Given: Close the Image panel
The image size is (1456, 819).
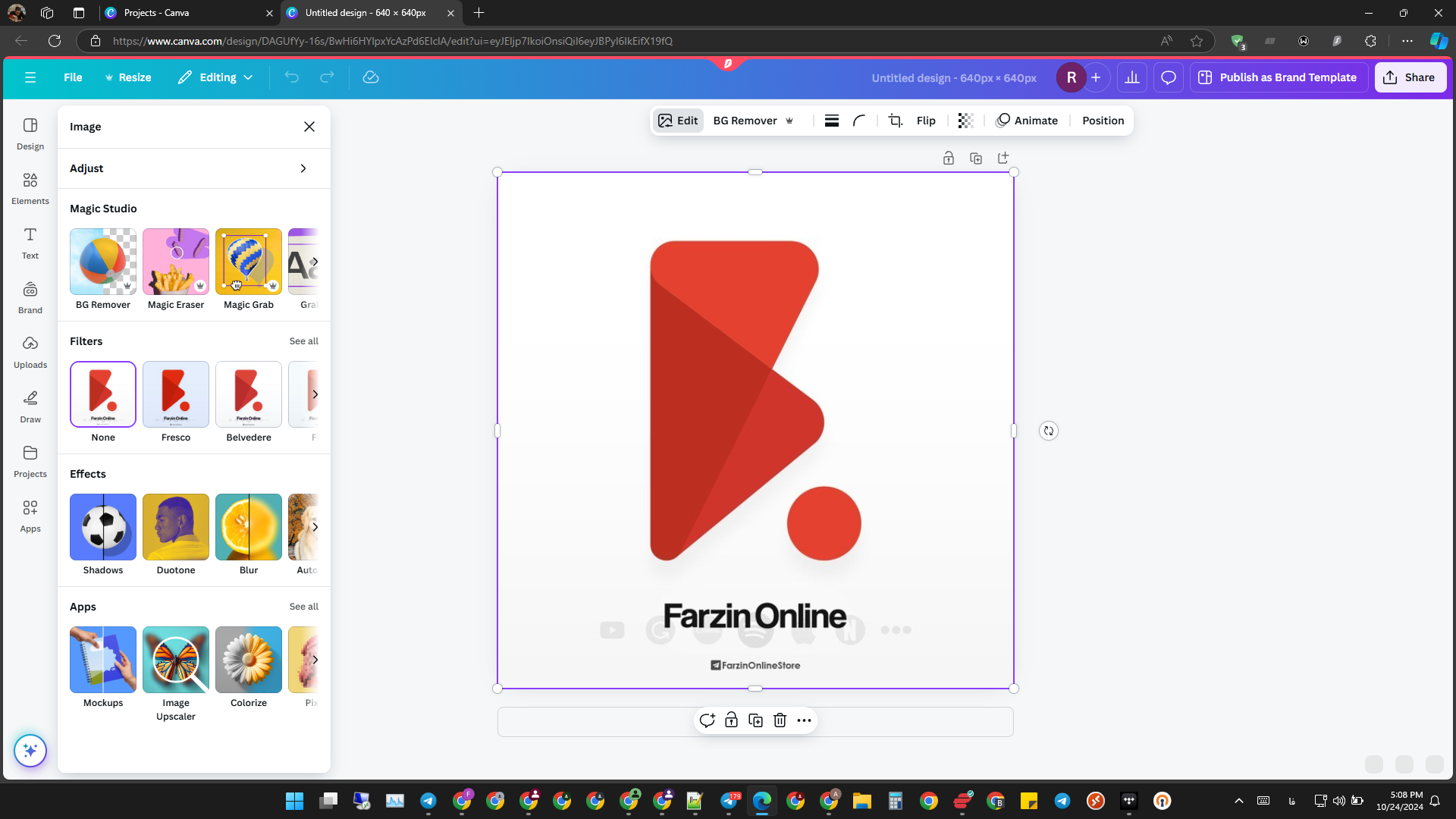Looking at the screenshot, I should (x=309, y=127).
